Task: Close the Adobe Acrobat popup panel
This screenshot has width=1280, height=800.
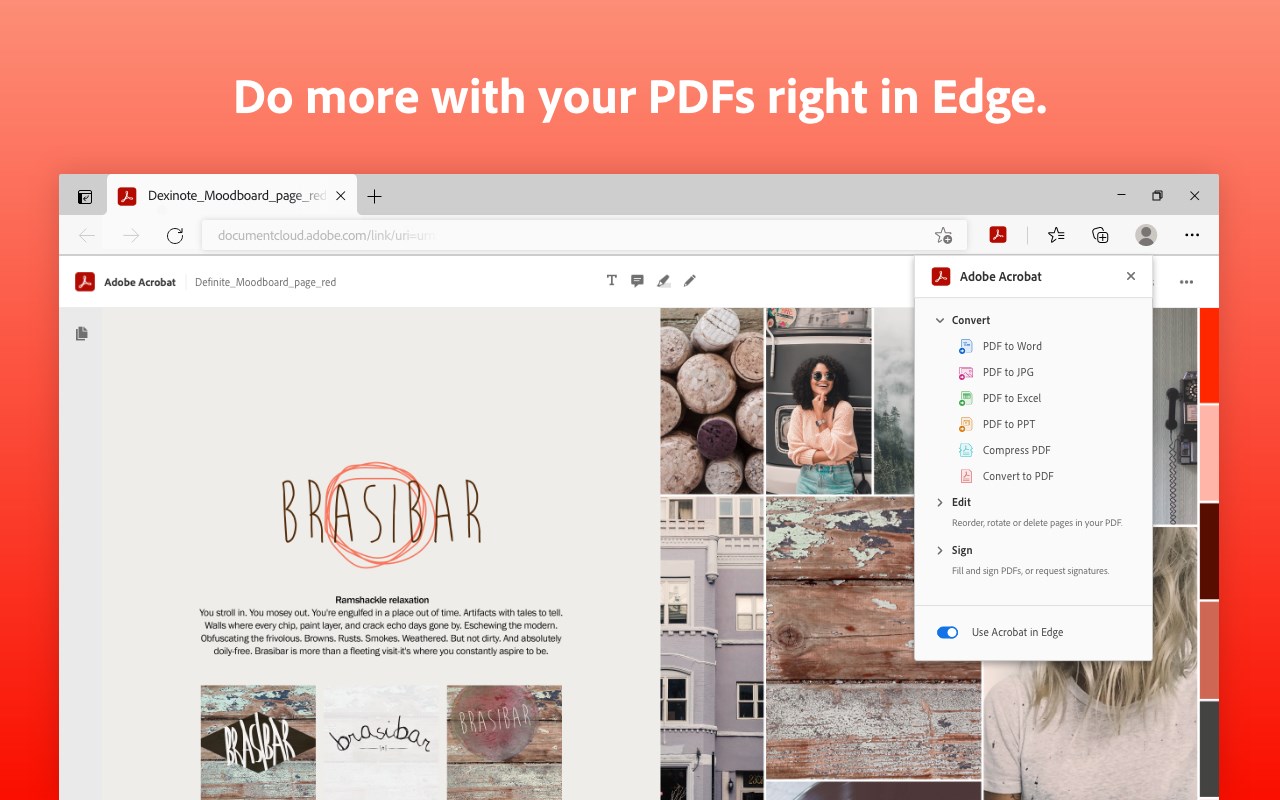Action: (x=1131, y=276)
